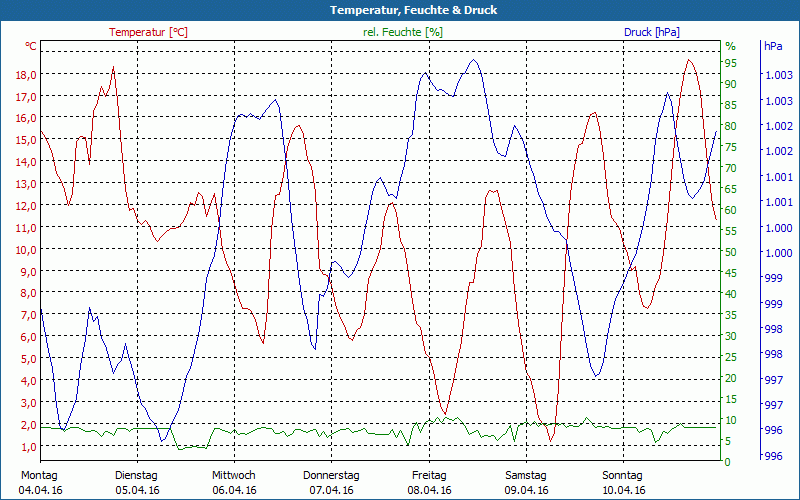Click the '°C' axis unit label

click(x=31, y=46)
